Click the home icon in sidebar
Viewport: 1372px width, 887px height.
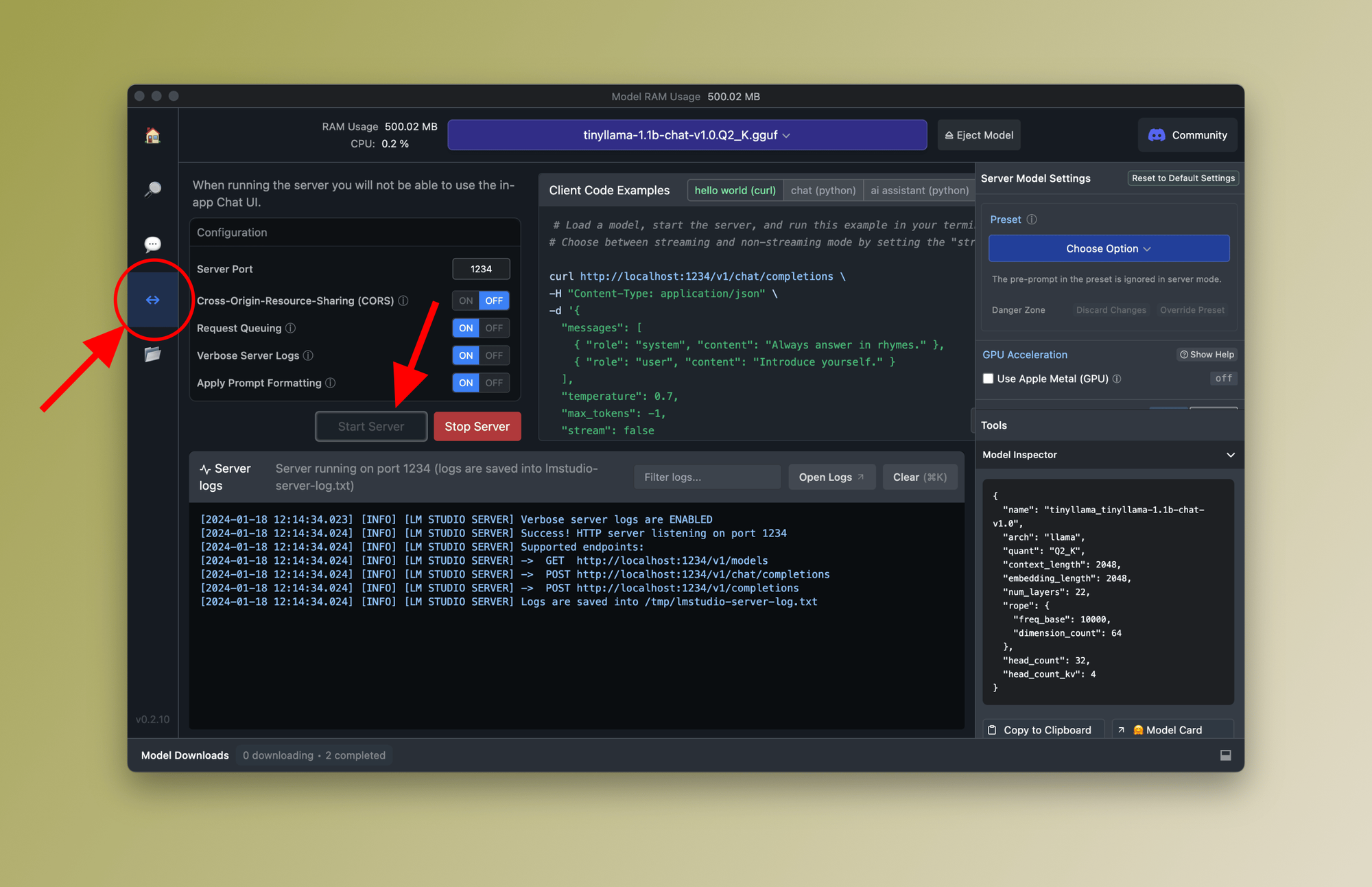(x=154, y=135)
